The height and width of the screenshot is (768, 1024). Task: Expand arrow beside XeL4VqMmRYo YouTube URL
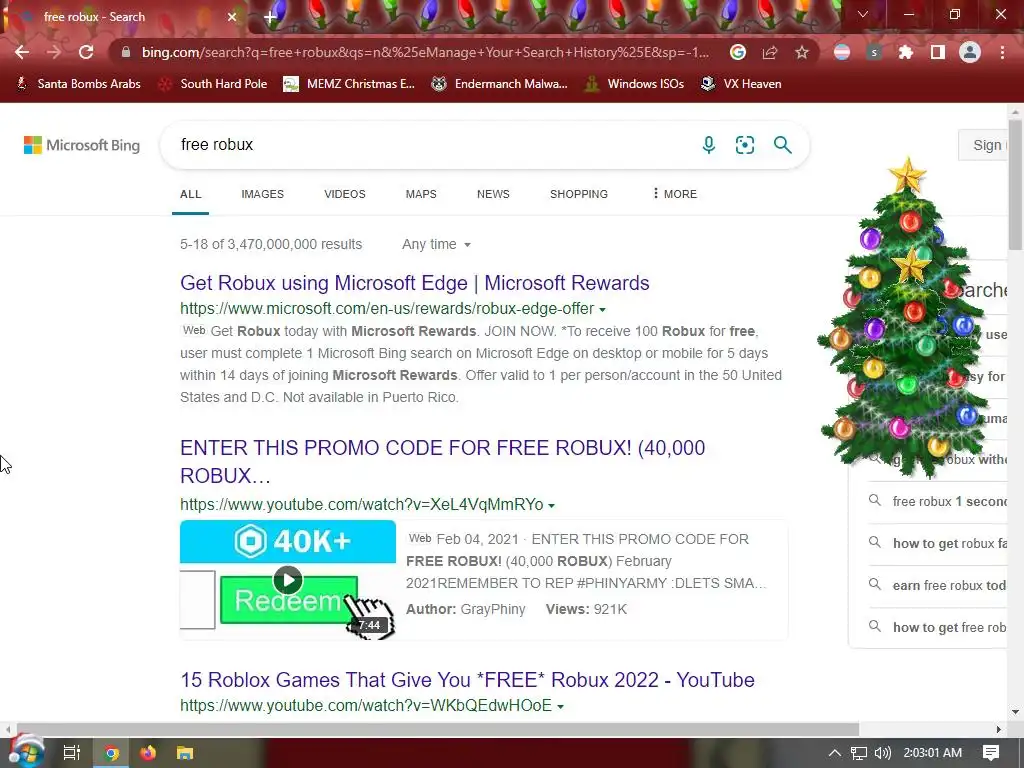click(x=551, y=505)
